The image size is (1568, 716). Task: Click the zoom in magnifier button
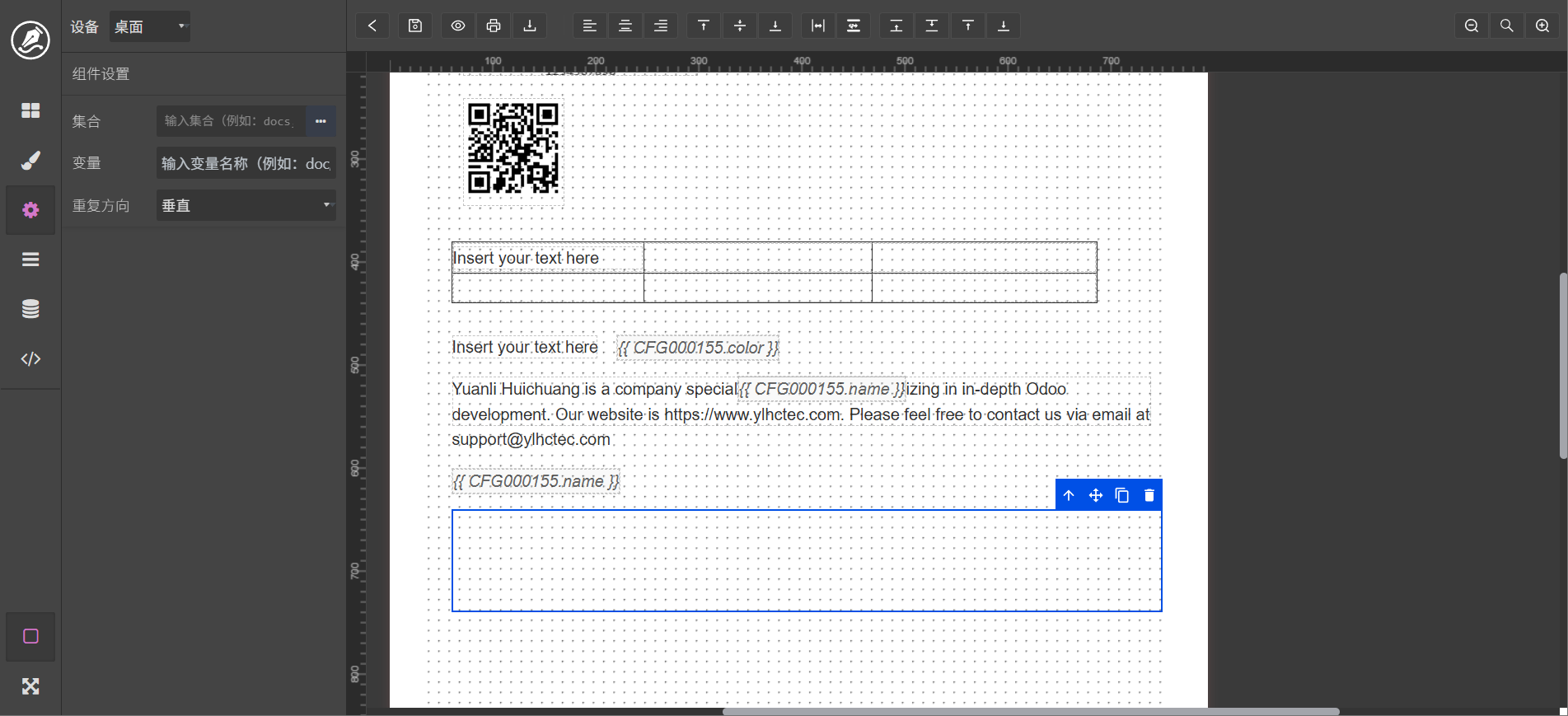[x=1542, y=26]
